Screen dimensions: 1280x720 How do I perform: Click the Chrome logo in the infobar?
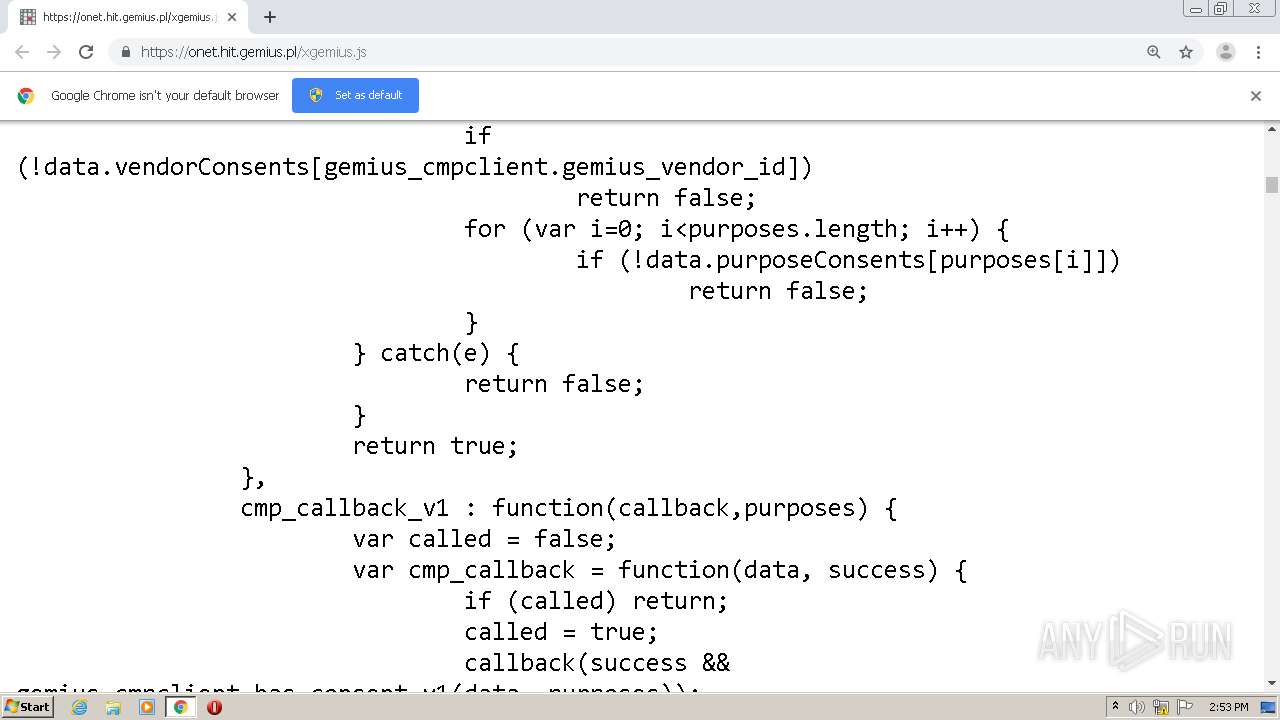coord(26,96)
